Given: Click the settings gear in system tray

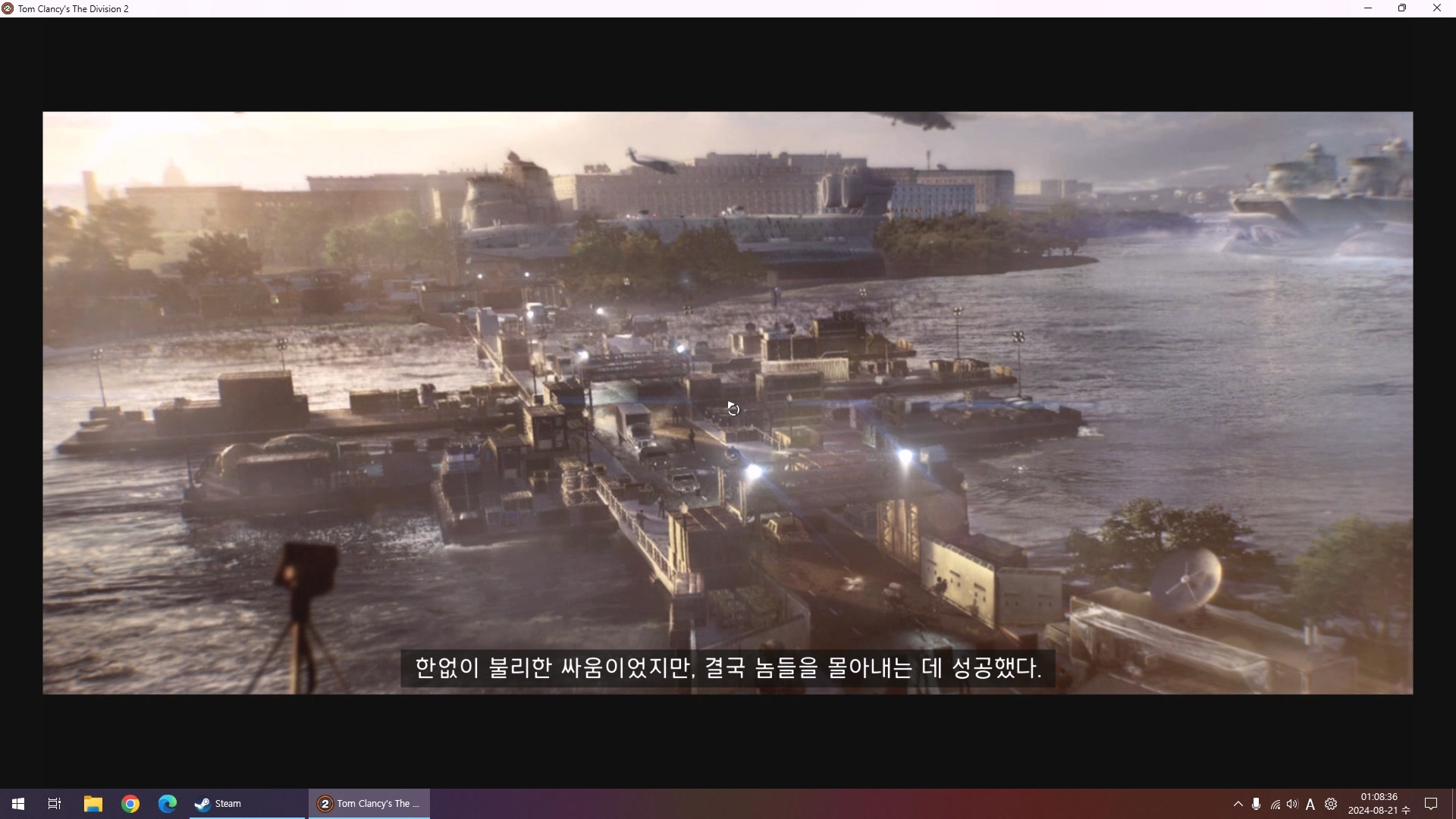Looking at the screenshot, I should pyautogui.click(x=1331, y=804).
